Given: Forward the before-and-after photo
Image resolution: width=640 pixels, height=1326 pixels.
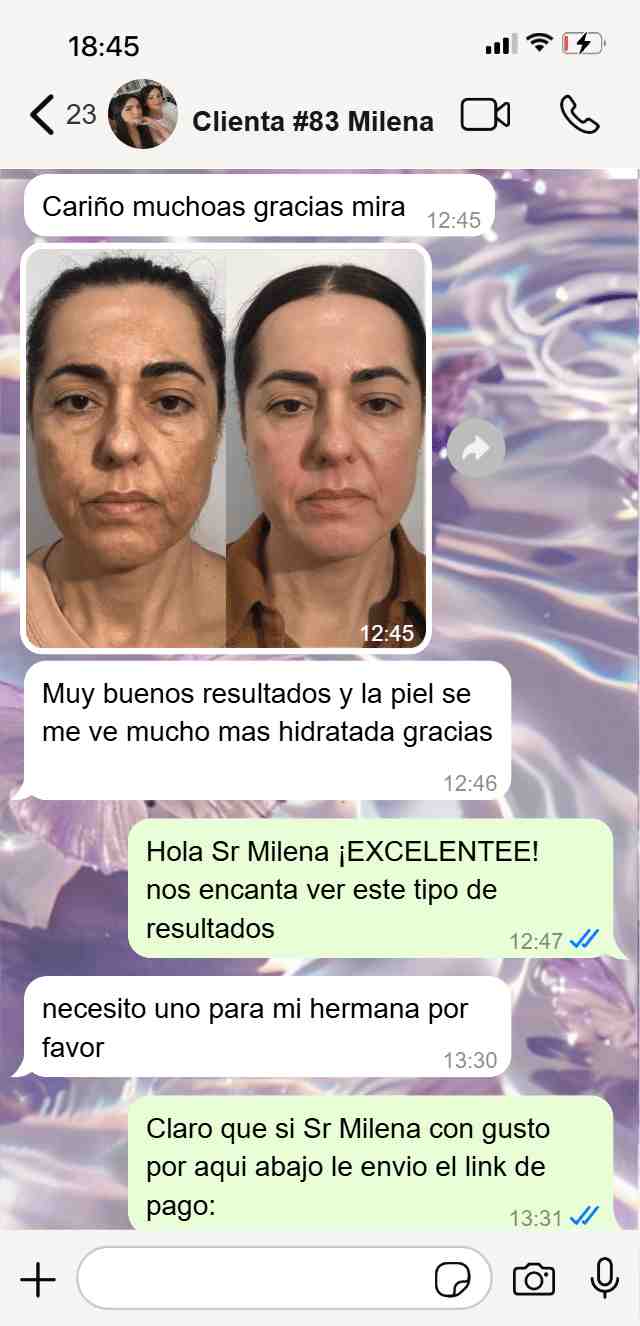Looking at the screenshot, I should pyautogui.click(x=476, y=449).
